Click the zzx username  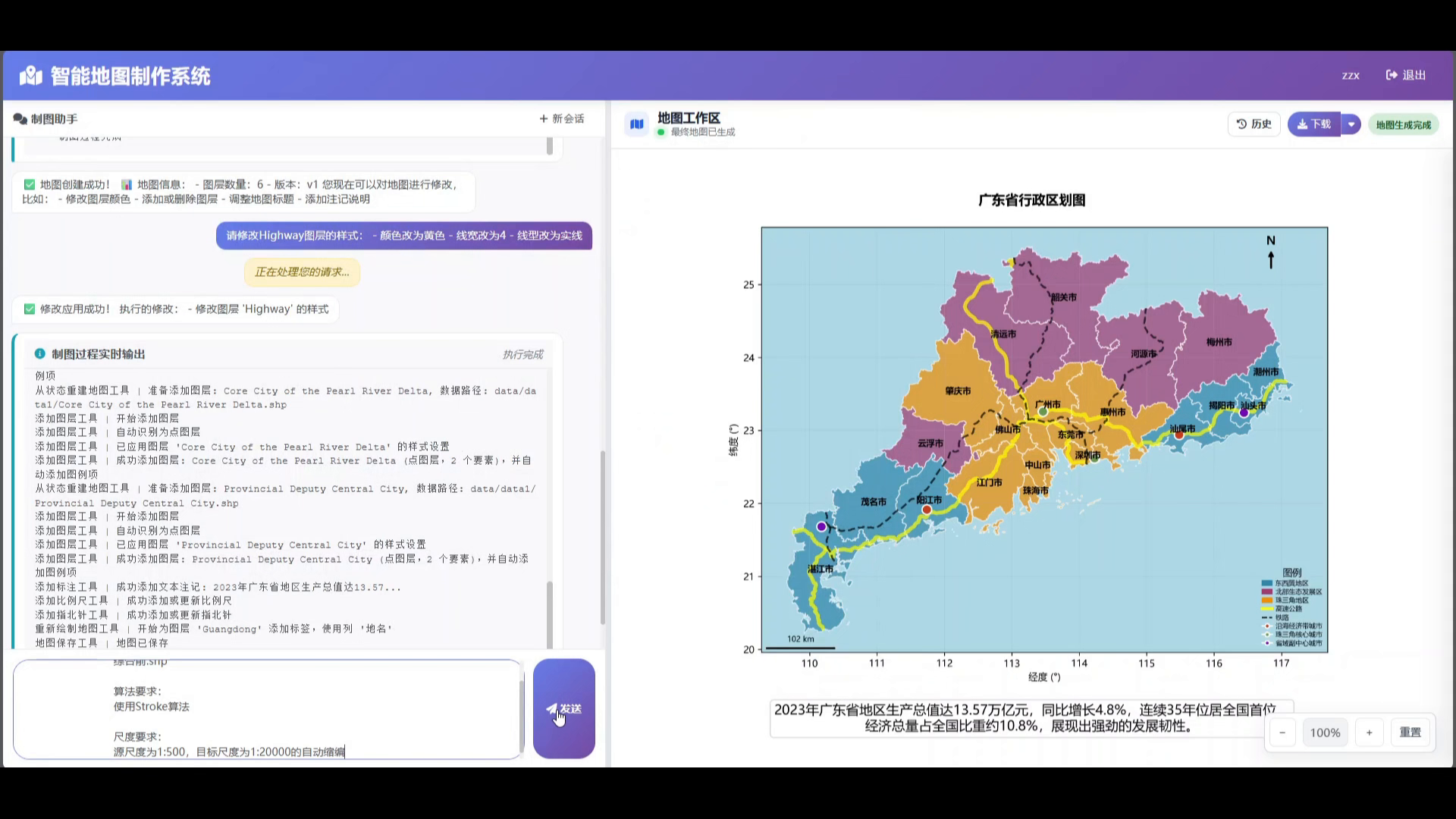[1351, 75]
